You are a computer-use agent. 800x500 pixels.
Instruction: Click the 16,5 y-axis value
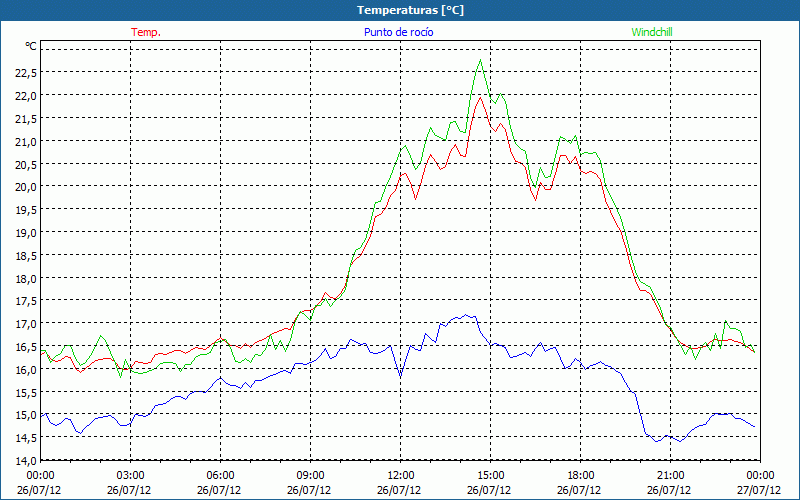(x=26, y=347)
